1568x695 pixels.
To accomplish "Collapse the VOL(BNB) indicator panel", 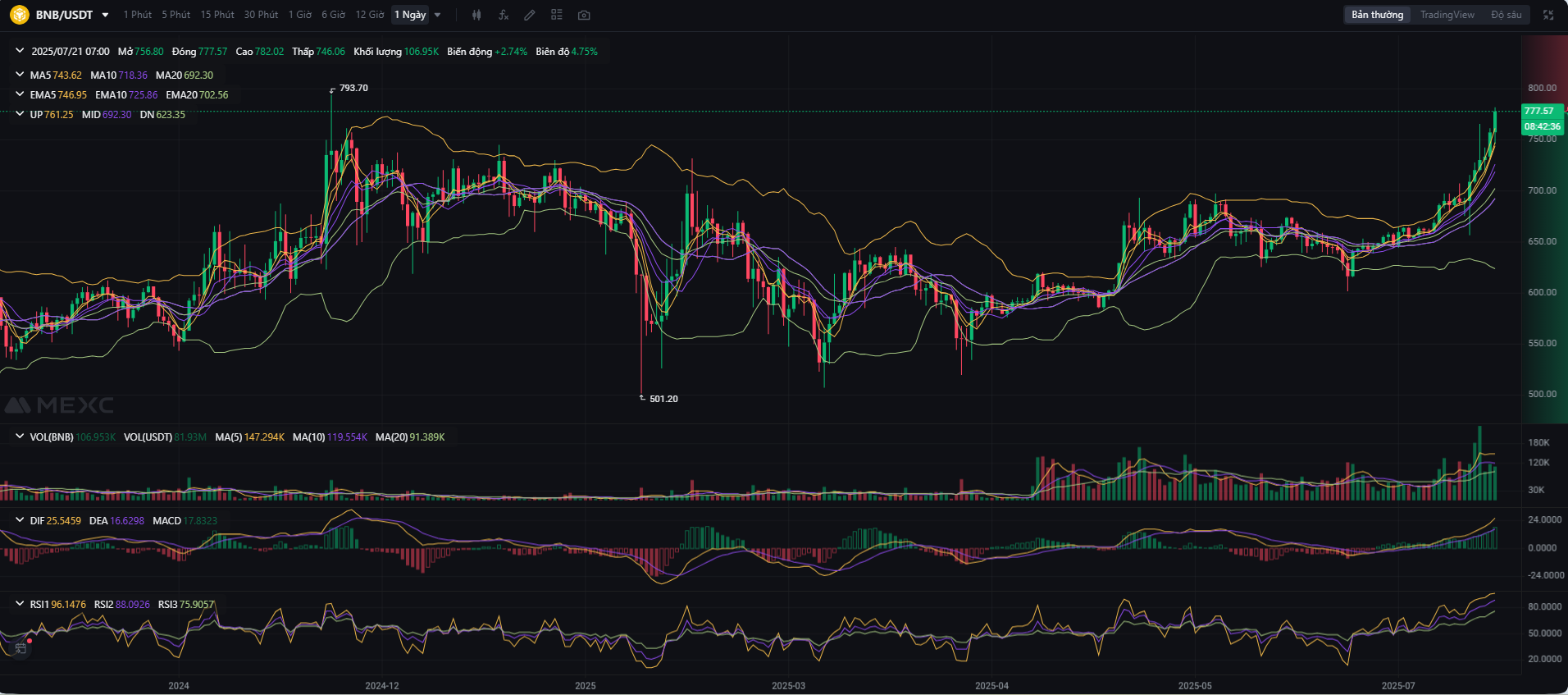I will point(20,437).
